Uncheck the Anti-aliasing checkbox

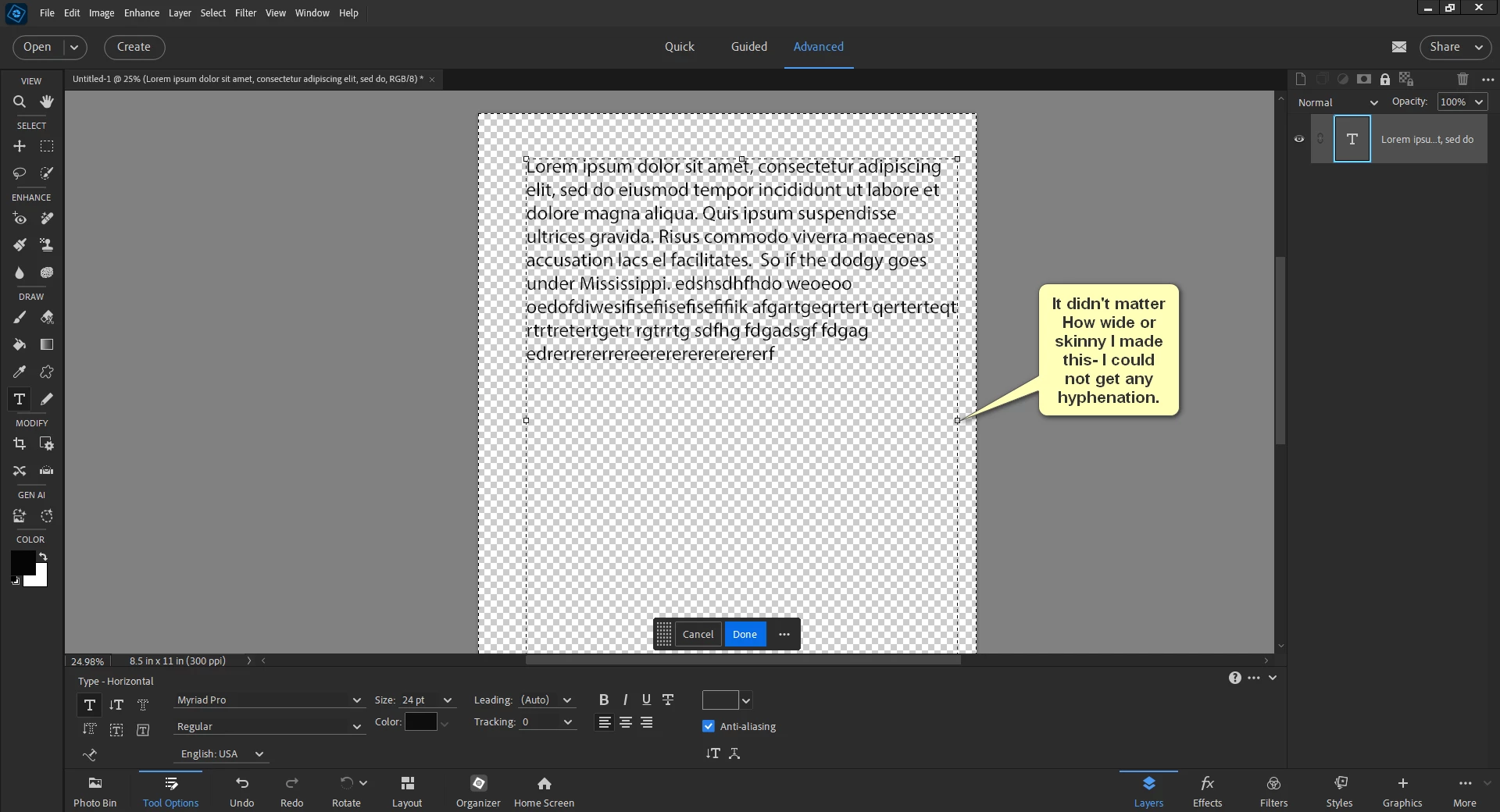tap(709, 726)
